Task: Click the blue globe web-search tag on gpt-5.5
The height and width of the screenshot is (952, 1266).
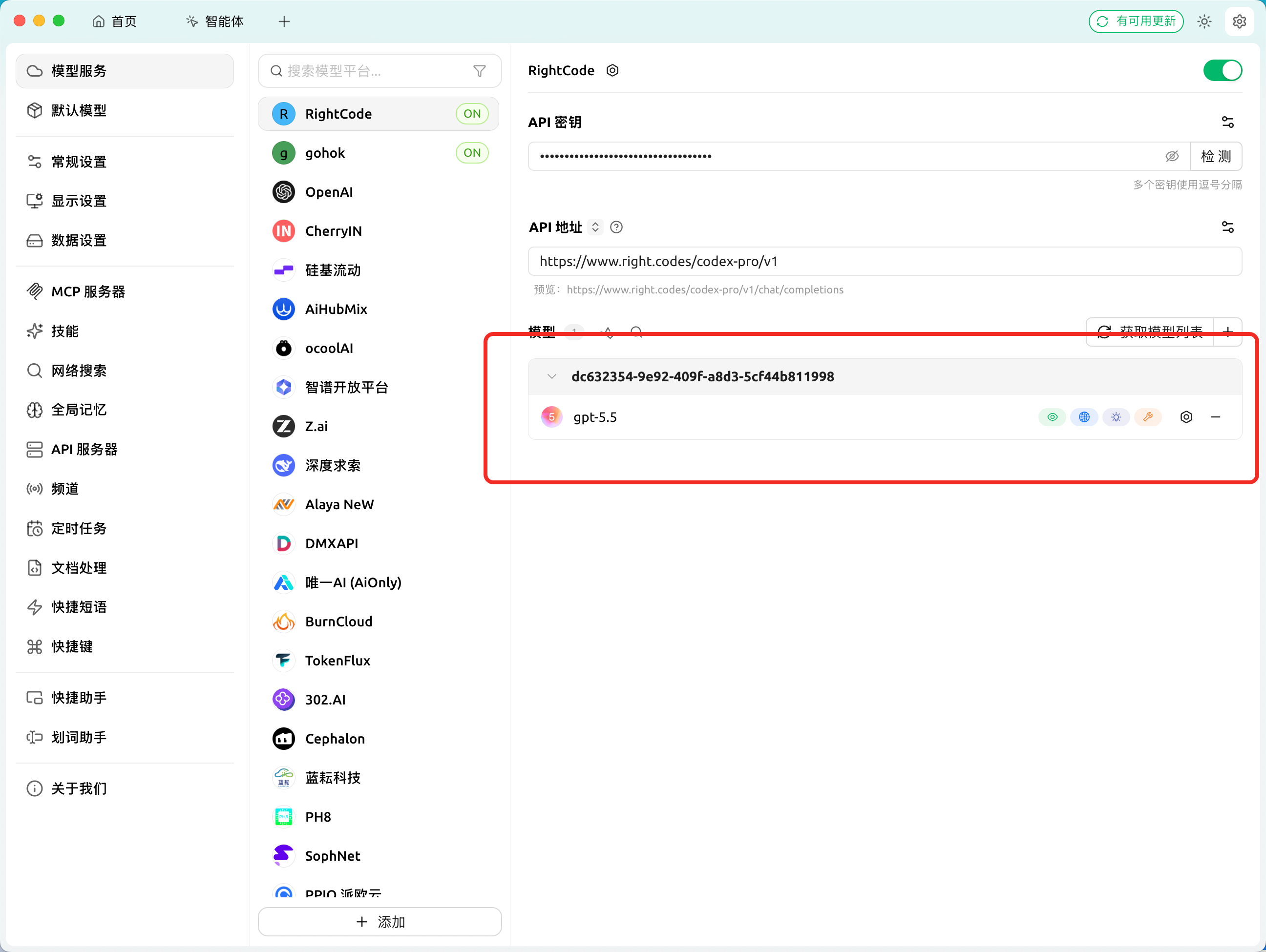Action: pos(1084,417)
